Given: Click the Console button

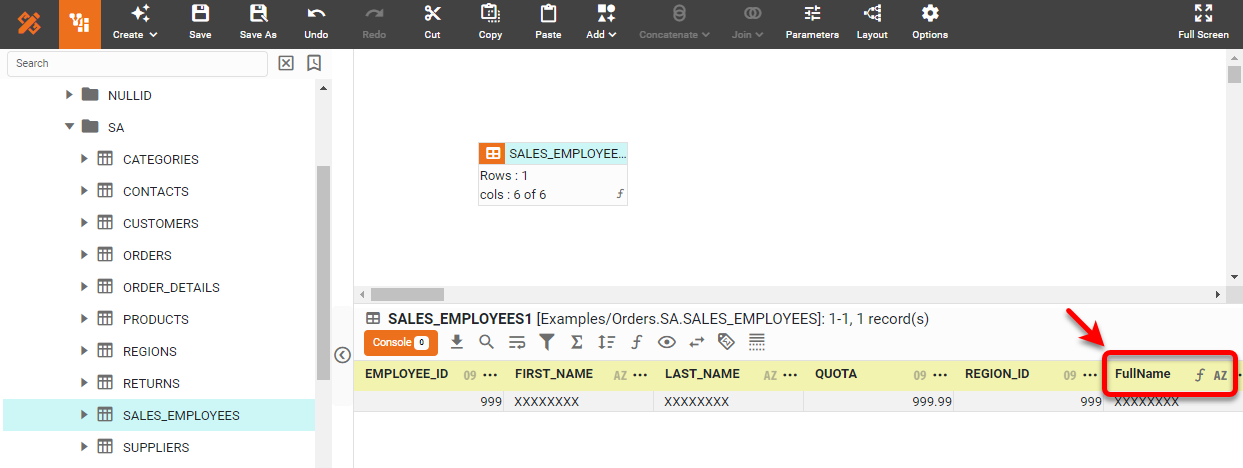Looking at the screenshot, I should (x=396, y=343).
